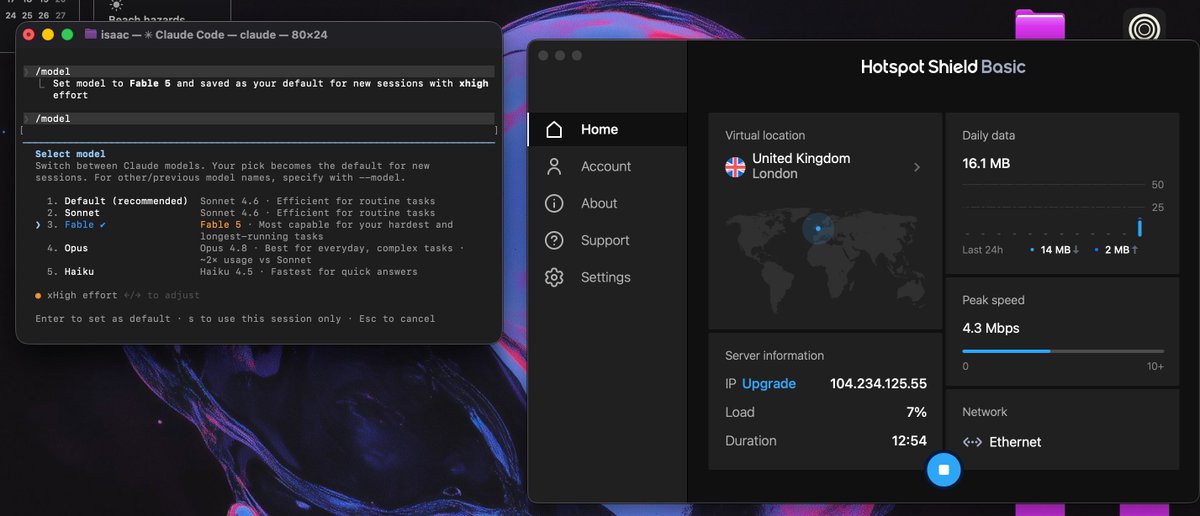Open the pink folder on the desktop
This screenshot has width=1200, height=516.
[x=1040, y=25]
